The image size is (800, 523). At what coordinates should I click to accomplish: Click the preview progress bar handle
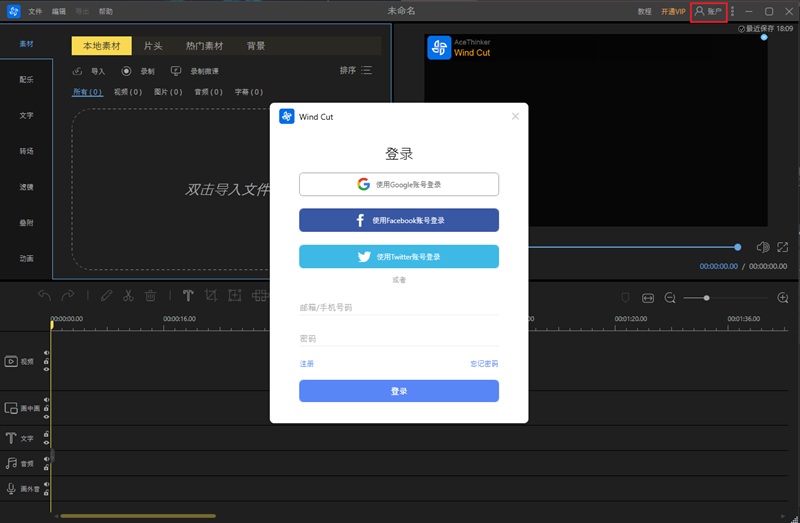pos(738,247)
